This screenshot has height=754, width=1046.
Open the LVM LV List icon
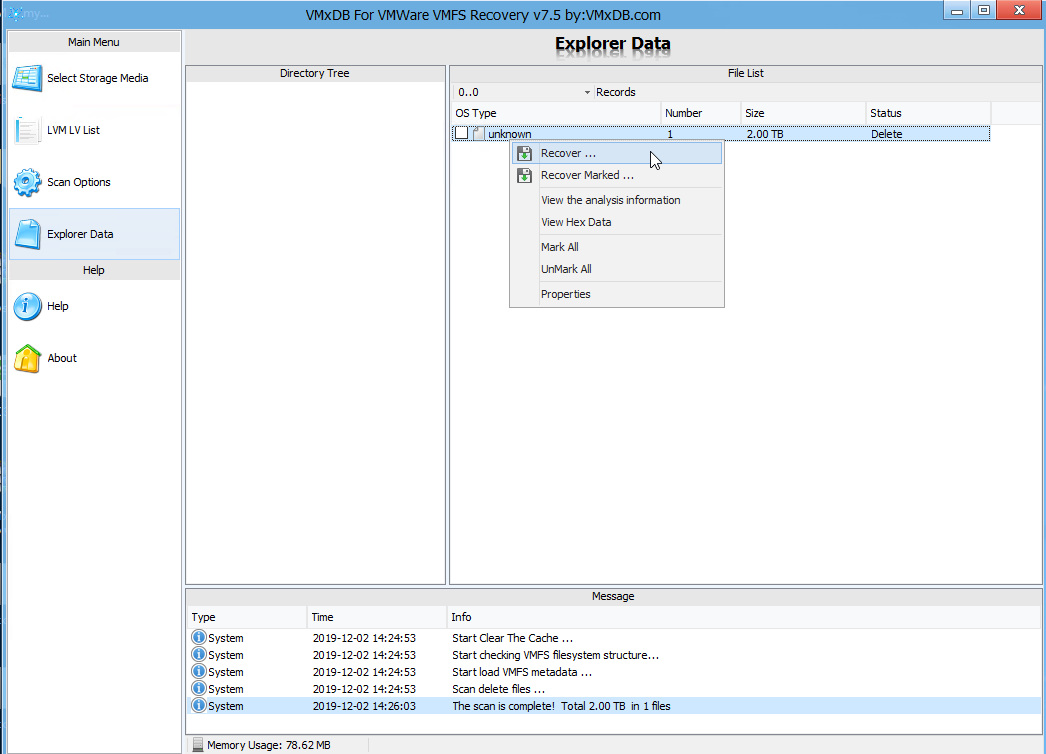coord(27,130)
